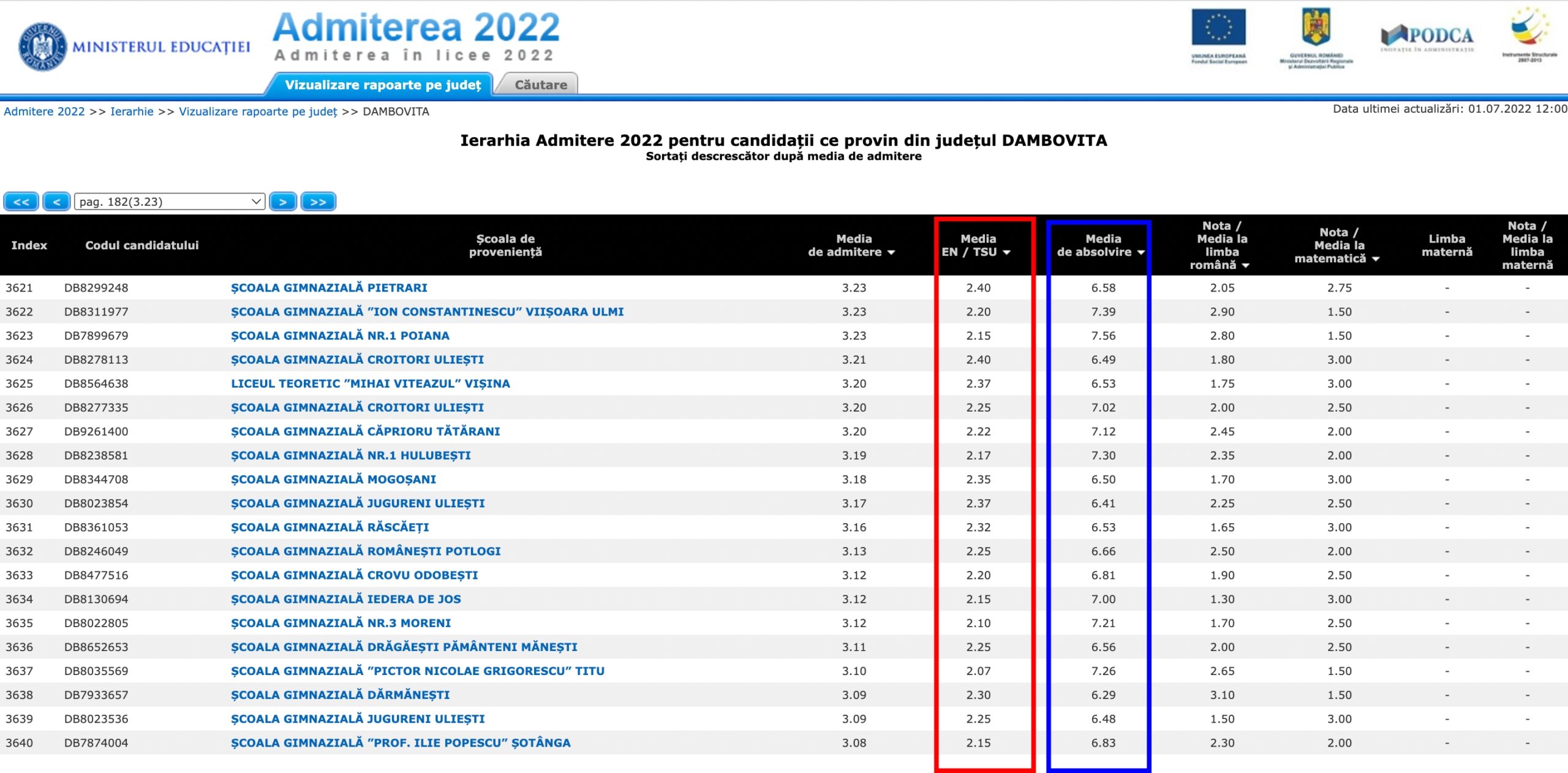Click index number 3635
The width and height of the screenshot is (1568, 773).
pos(19,622)
